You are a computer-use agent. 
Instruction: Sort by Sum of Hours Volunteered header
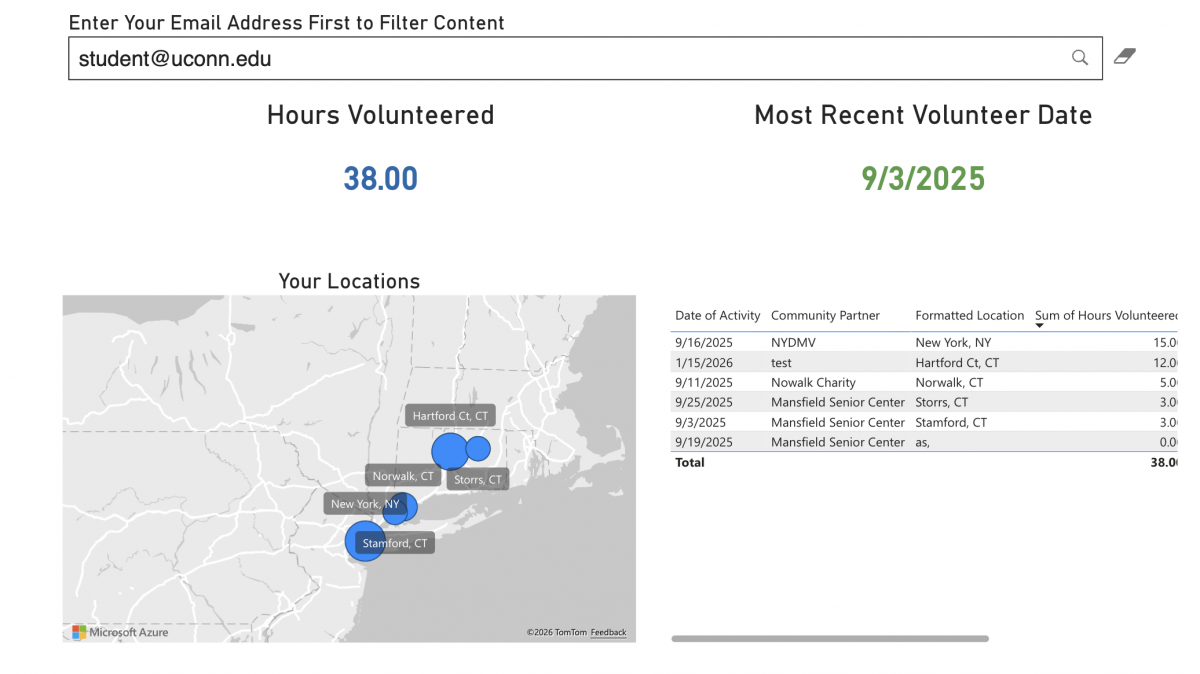click(x=1107, y=315)
